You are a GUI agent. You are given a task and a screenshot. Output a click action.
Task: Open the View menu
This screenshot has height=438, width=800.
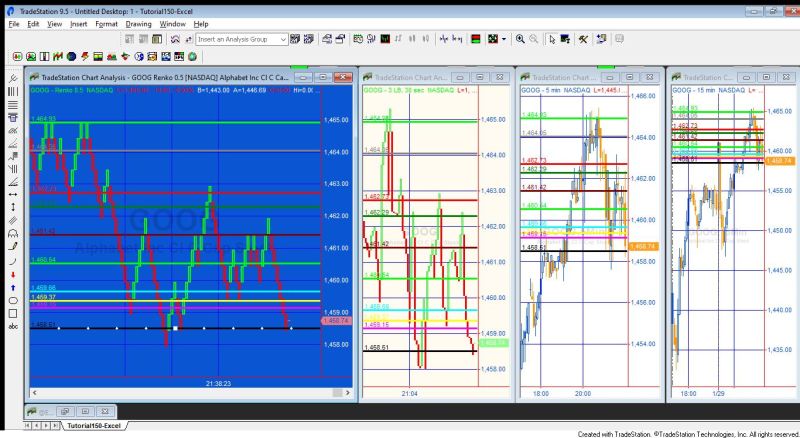click(x=55, y=24)
